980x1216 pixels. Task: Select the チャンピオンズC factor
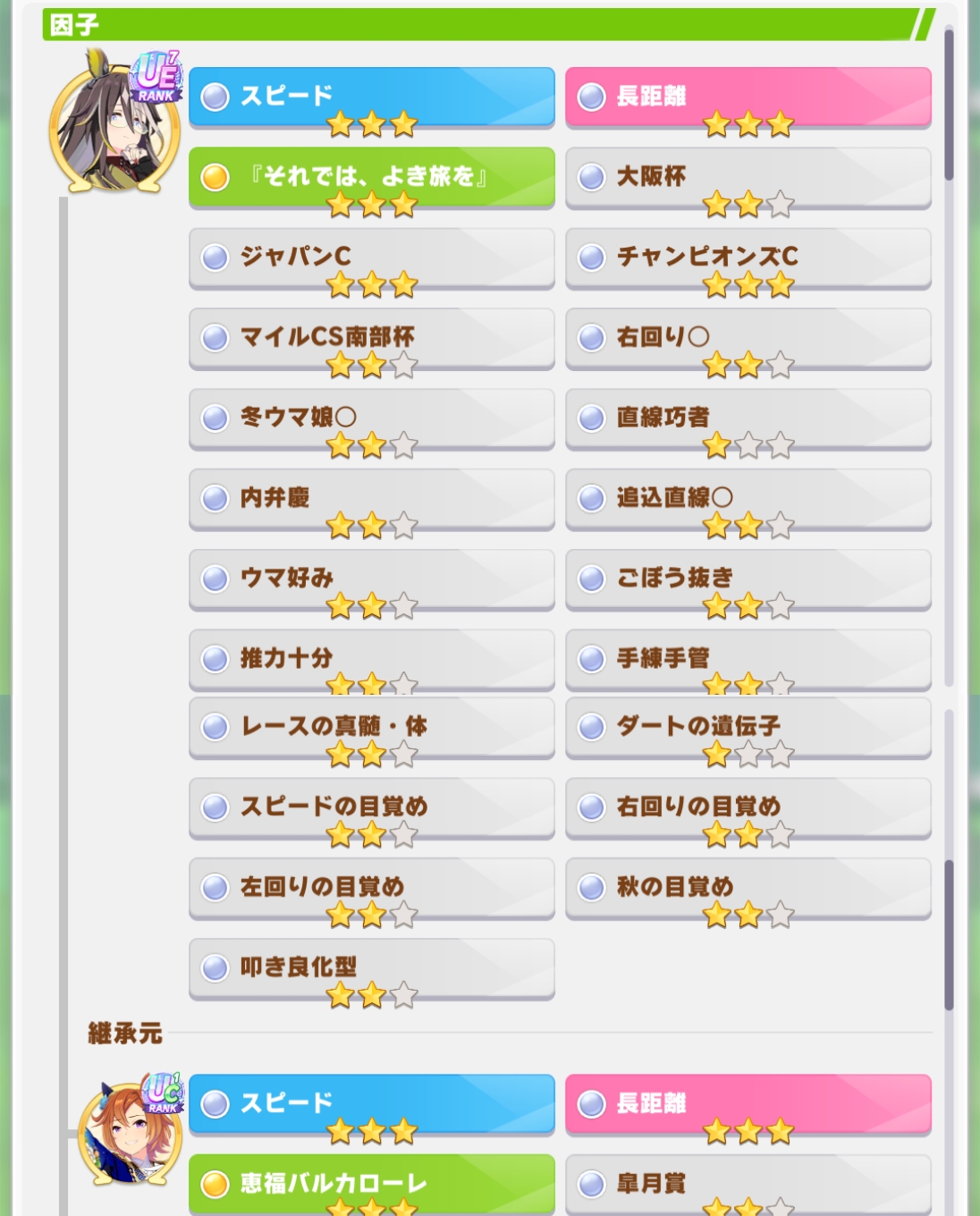pos(748,258)
